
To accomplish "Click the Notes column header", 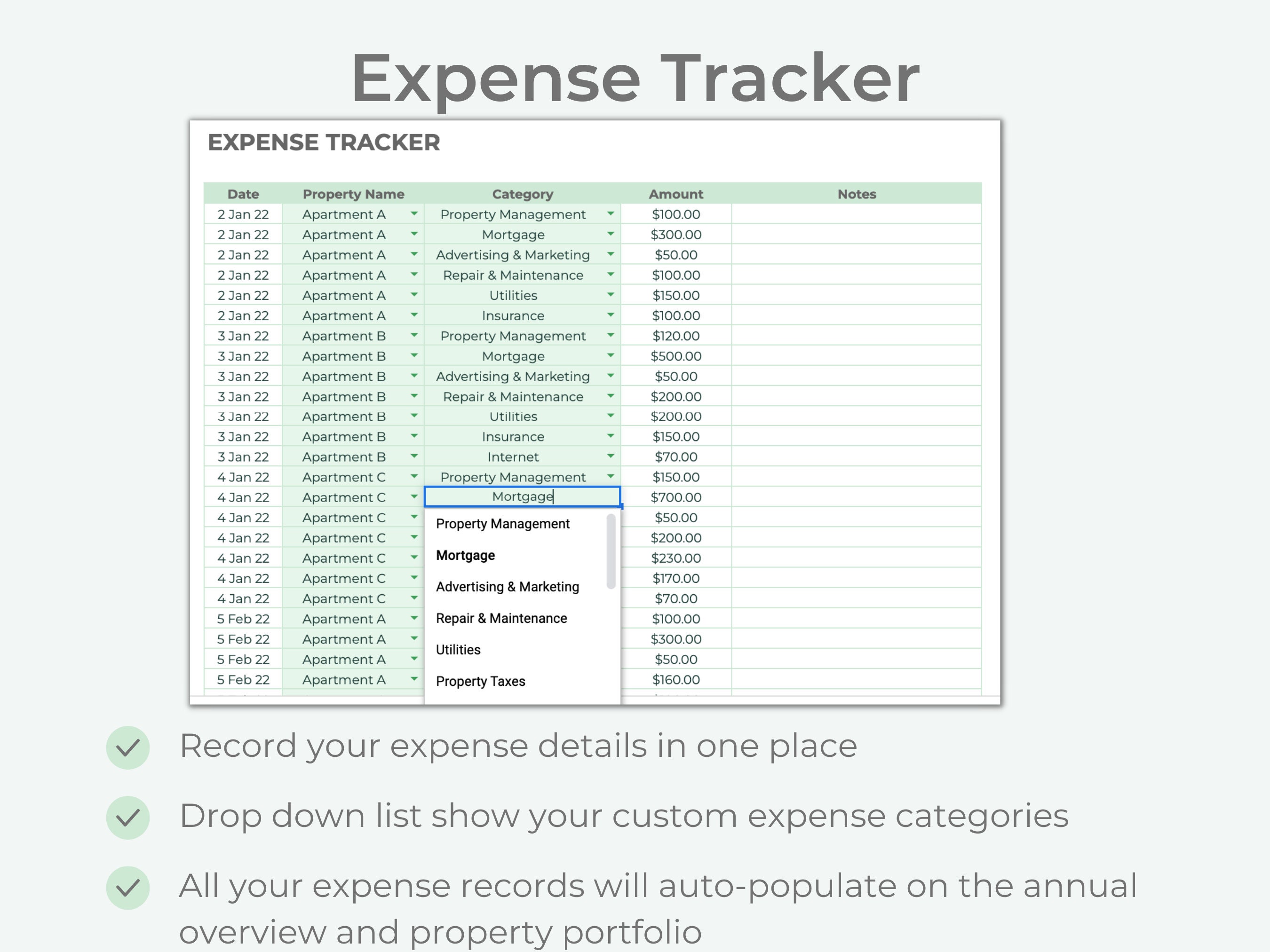I will (x=857, y=194).
